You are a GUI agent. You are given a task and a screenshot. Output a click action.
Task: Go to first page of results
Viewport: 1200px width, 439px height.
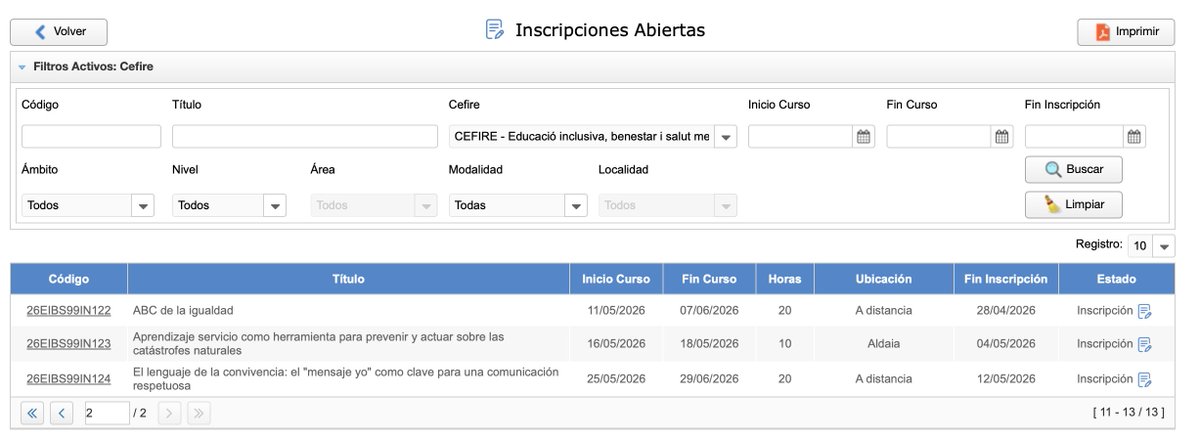[32, 412]
